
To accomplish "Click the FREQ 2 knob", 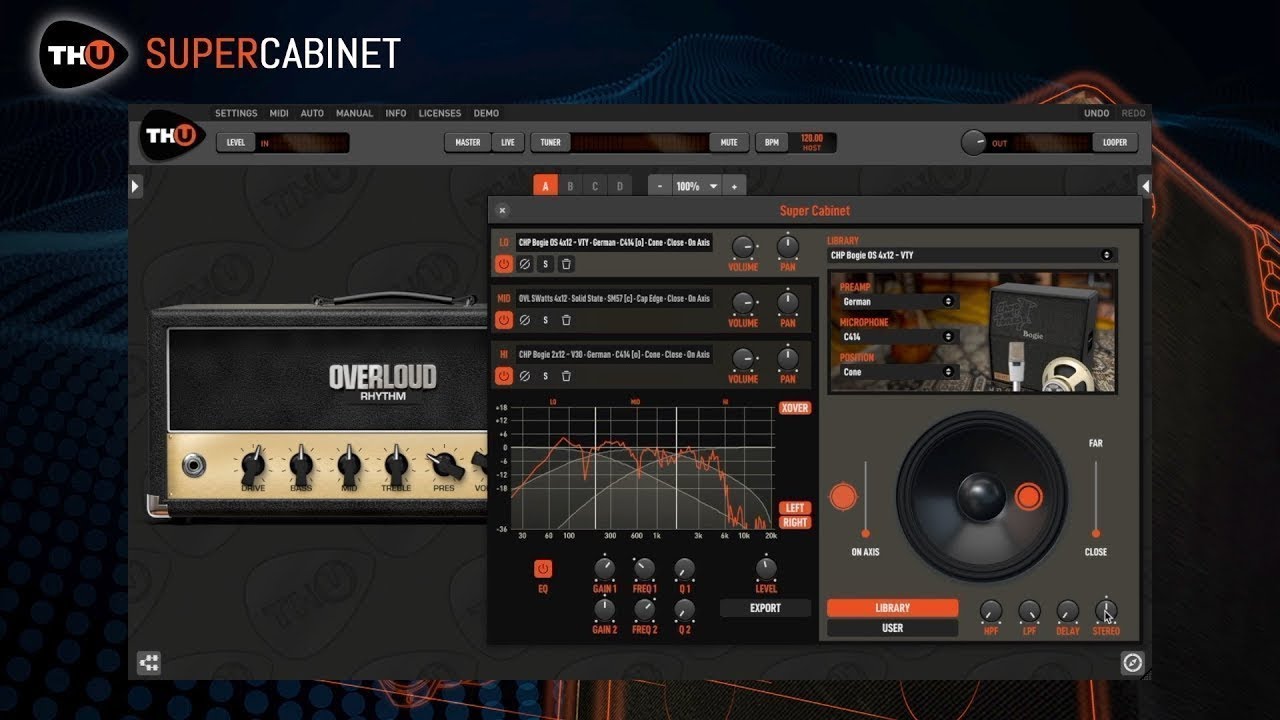I will click(x=644, y=609).
